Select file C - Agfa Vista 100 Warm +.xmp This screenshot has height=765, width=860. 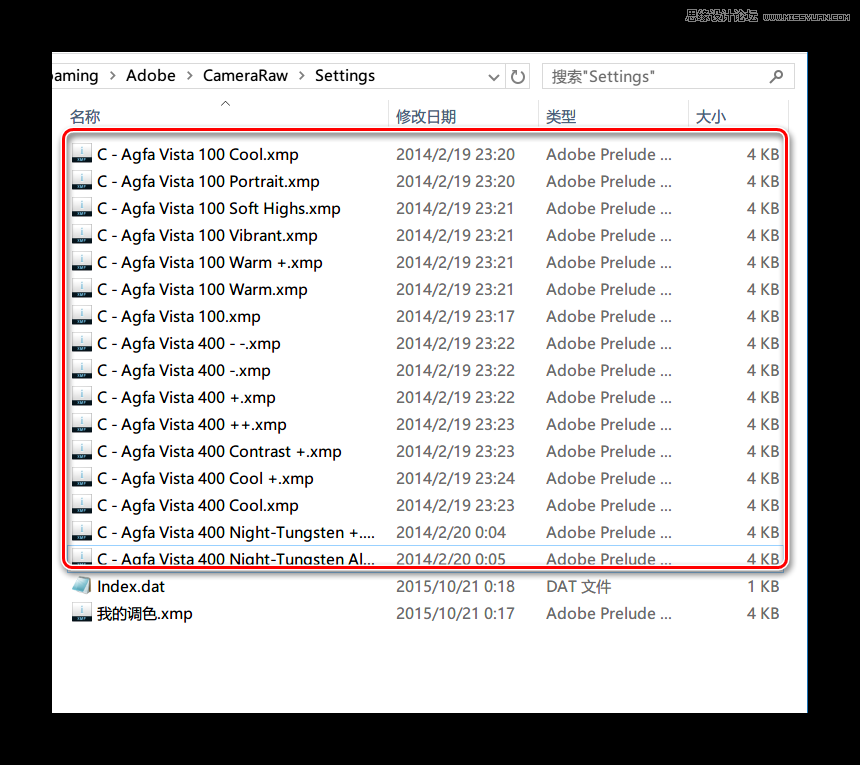click(210, 263)
